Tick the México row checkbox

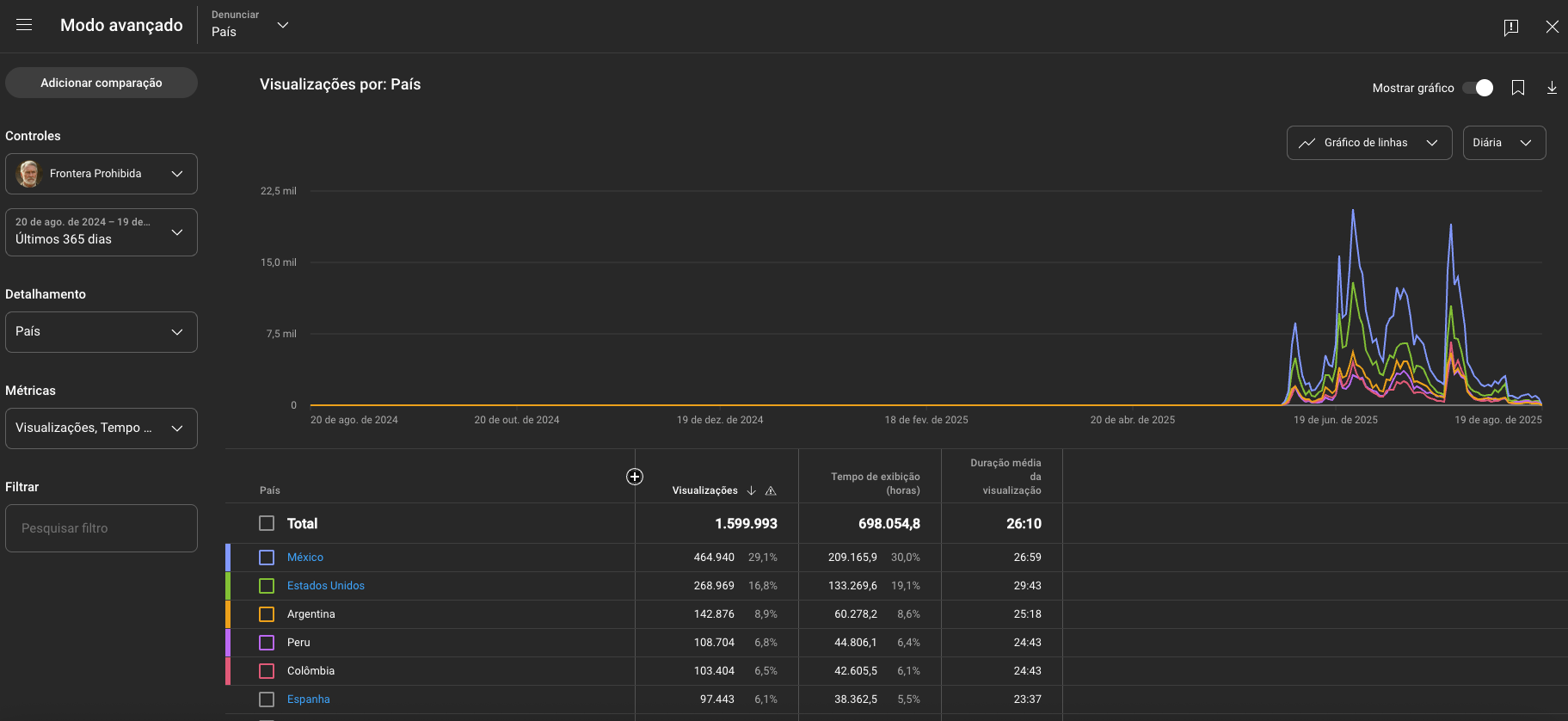pos(267,558)
